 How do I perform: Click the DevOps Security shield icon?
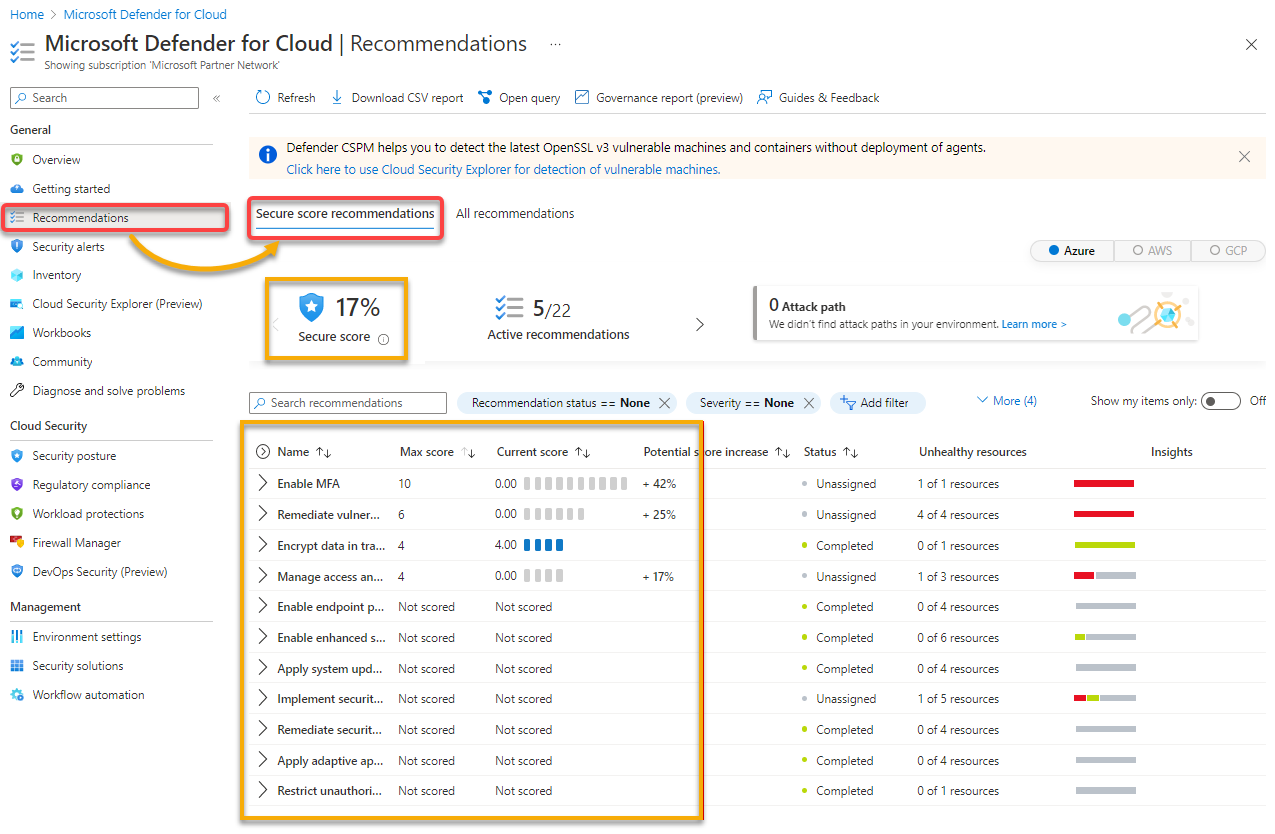[17, 572]
